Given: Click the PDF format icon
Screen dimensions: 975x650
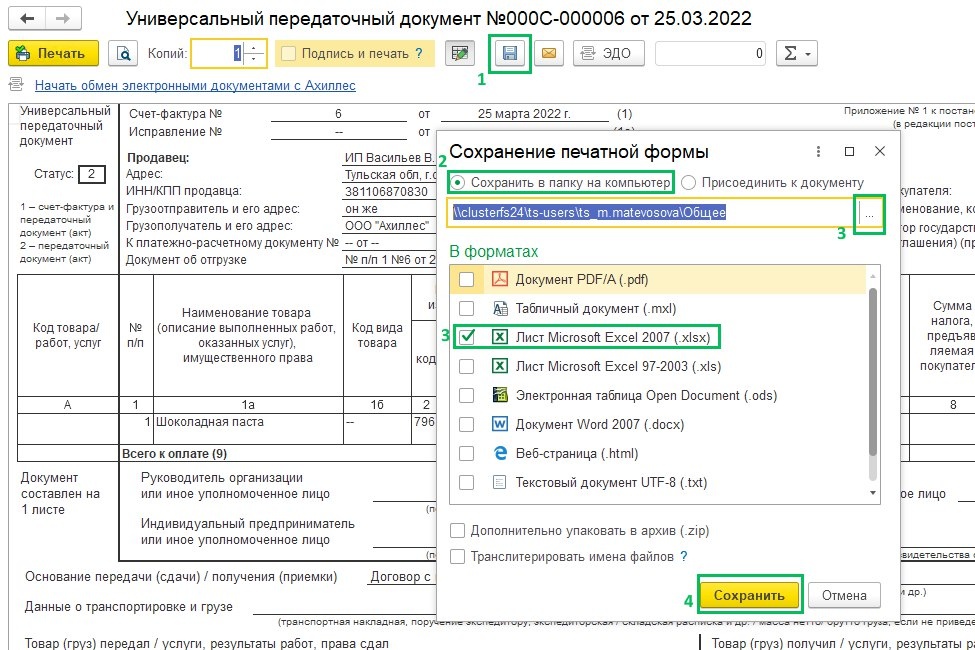Looking at the screenshot, I should tap(500, 279).
